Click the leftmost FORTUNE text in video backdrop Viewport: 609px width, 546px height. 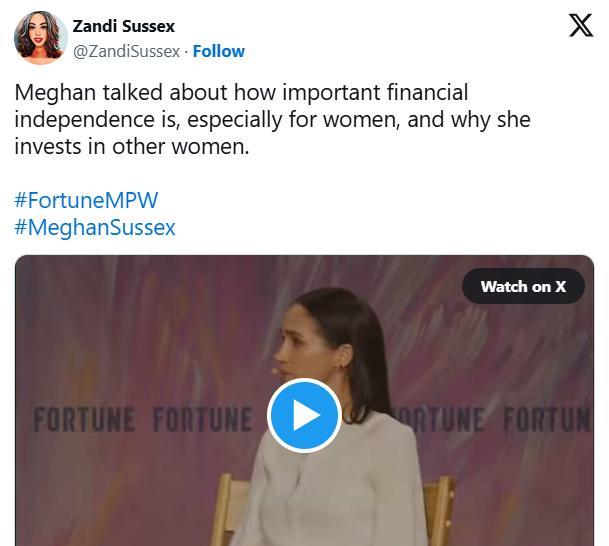84,419
